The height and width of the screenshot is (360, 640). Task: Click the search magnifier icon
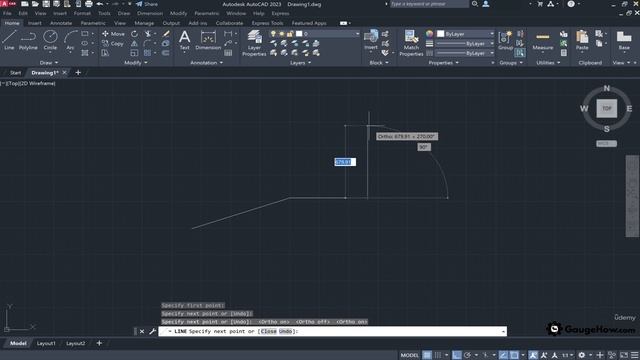[475, 4]
